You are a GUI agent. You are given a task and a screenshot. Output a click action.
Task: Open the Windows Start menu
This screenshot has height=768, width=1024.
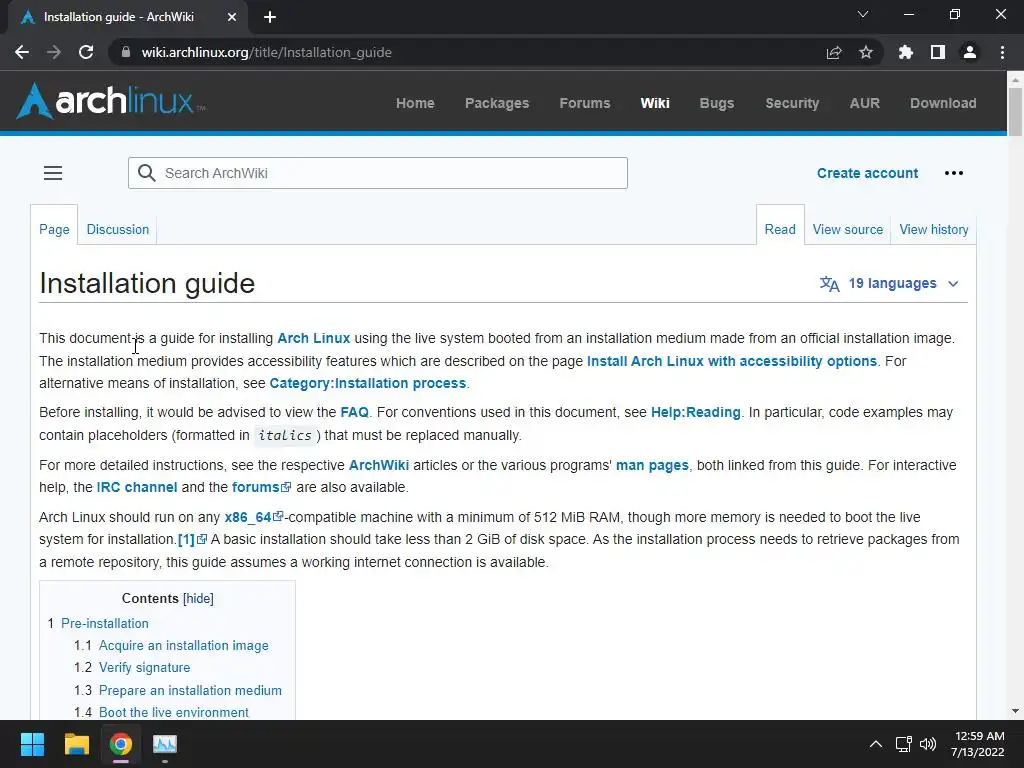[x=32, y=744]
